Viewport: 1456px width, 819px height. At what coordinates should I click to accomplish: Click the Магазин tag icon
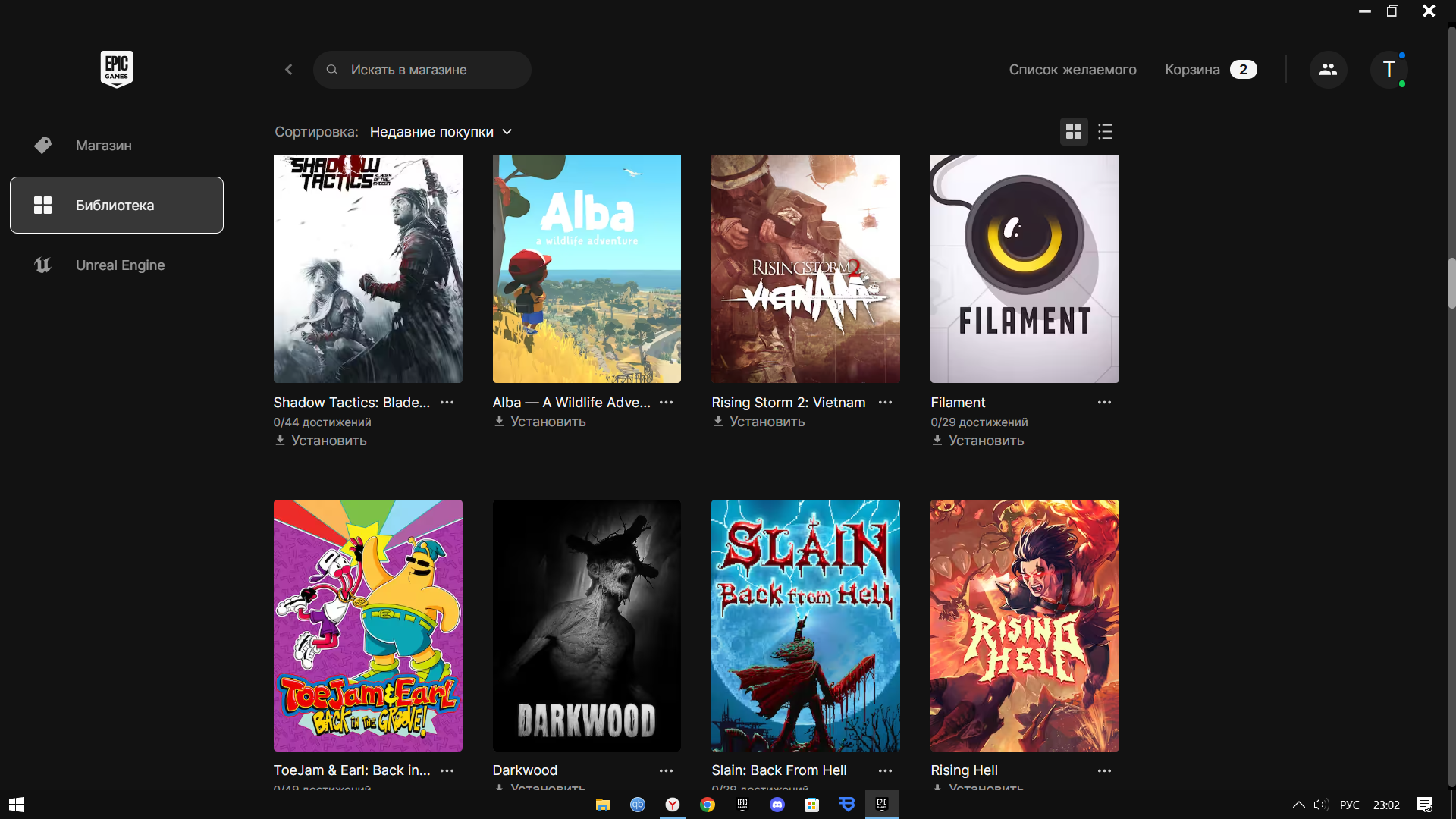[x=43, y=146]
